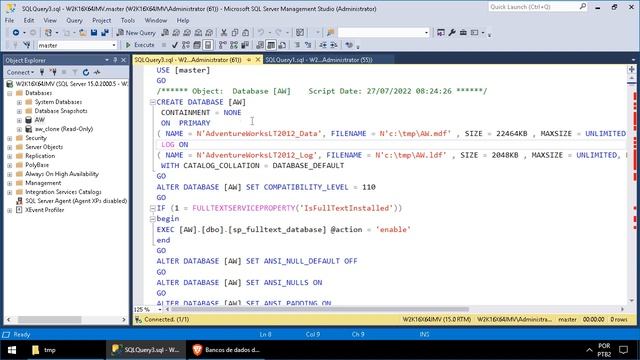Click the Undo arrow icon
The image size is (640, 360).
click(x=261, y=33)
